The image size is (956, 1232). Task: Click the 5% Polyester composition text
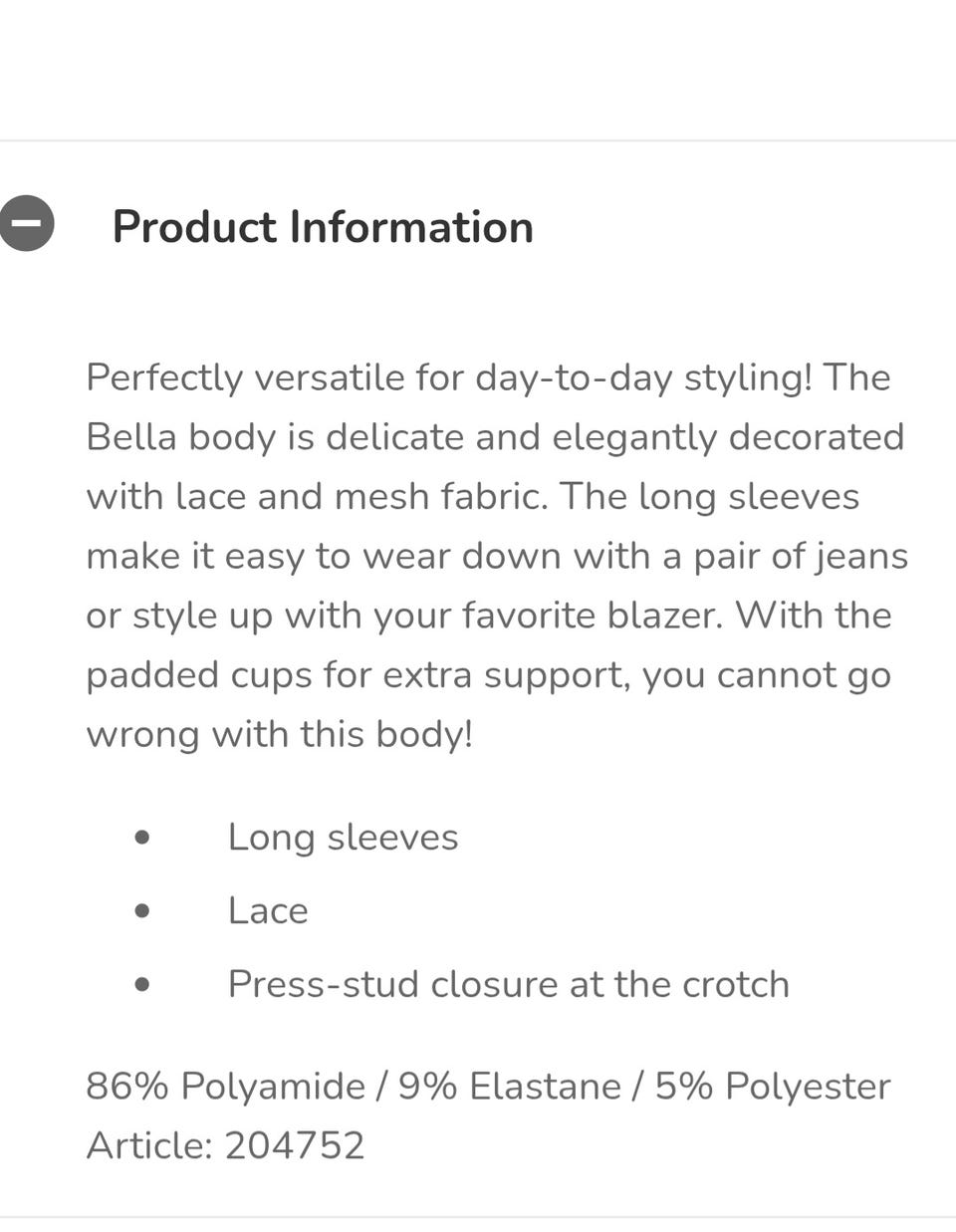tap(772, 1086)
